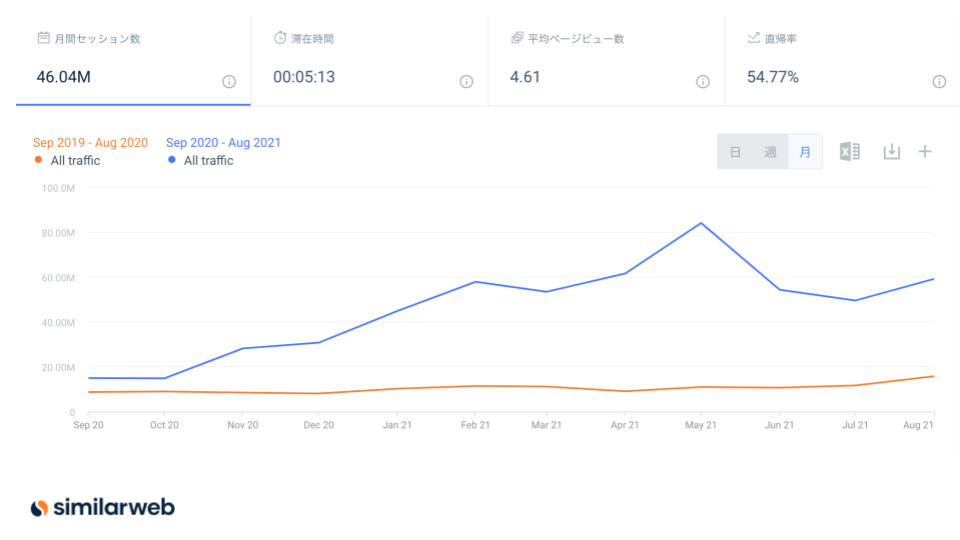This screenshot has width=960, height=540.
Task: Click info icon in 直帰率 card
Action: point(939,82)
